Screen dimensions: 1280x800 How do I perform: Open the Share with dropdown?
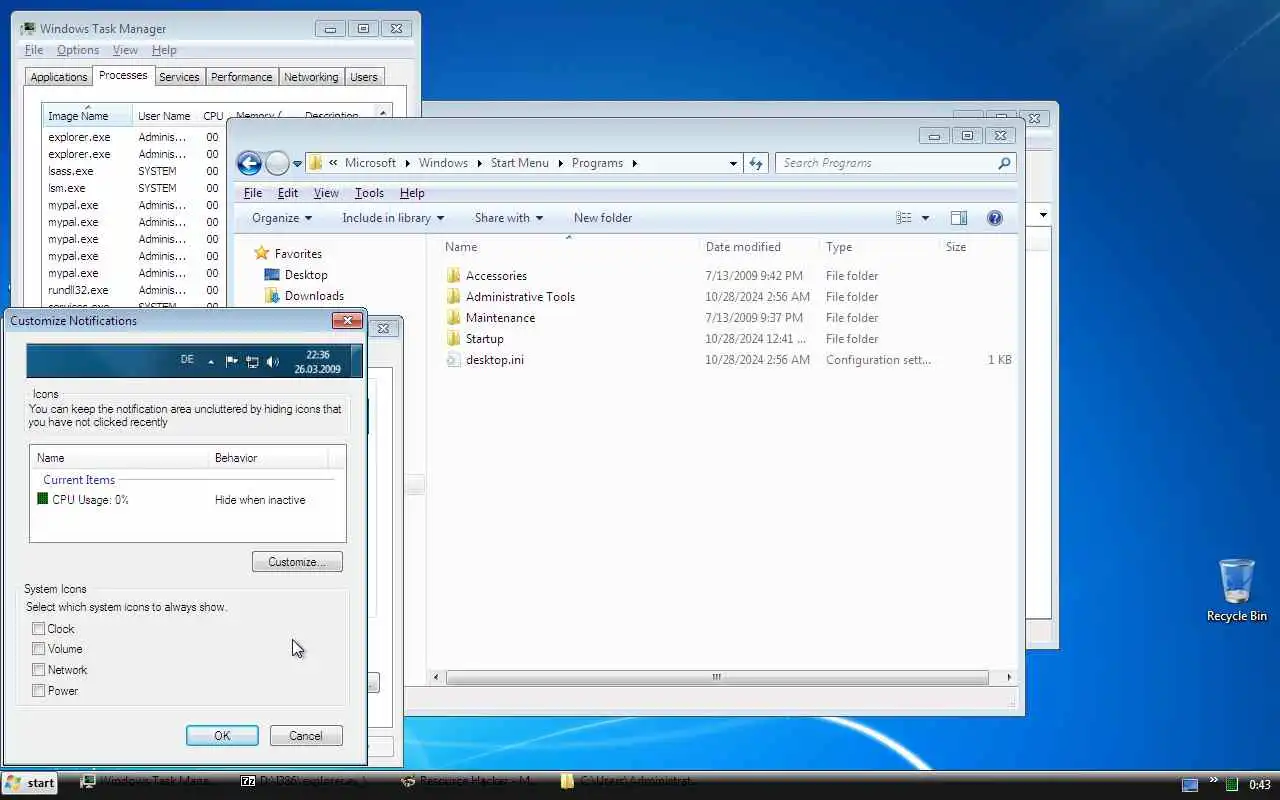[509, 218]
